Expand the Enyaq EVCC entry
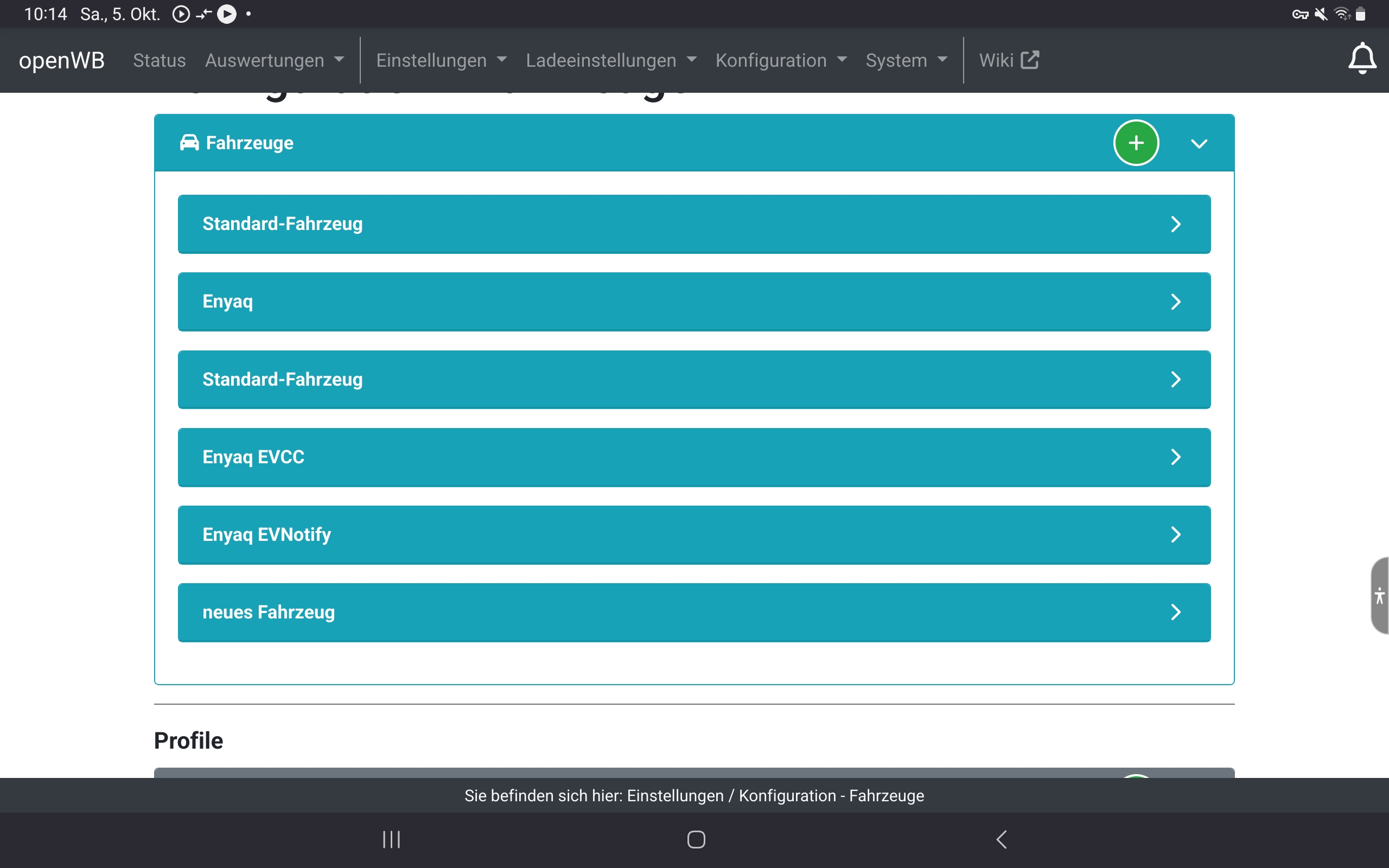The image size is (1389, 868). [694, 457]
